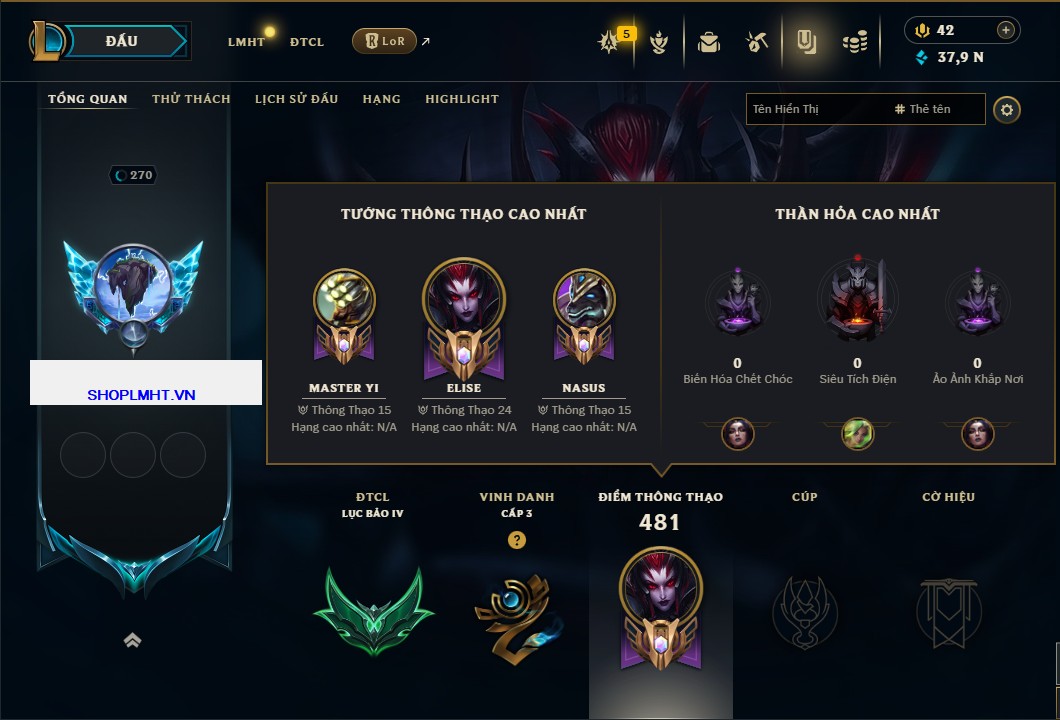
Task: Open the Store coins icon
Action: point(854,42)
